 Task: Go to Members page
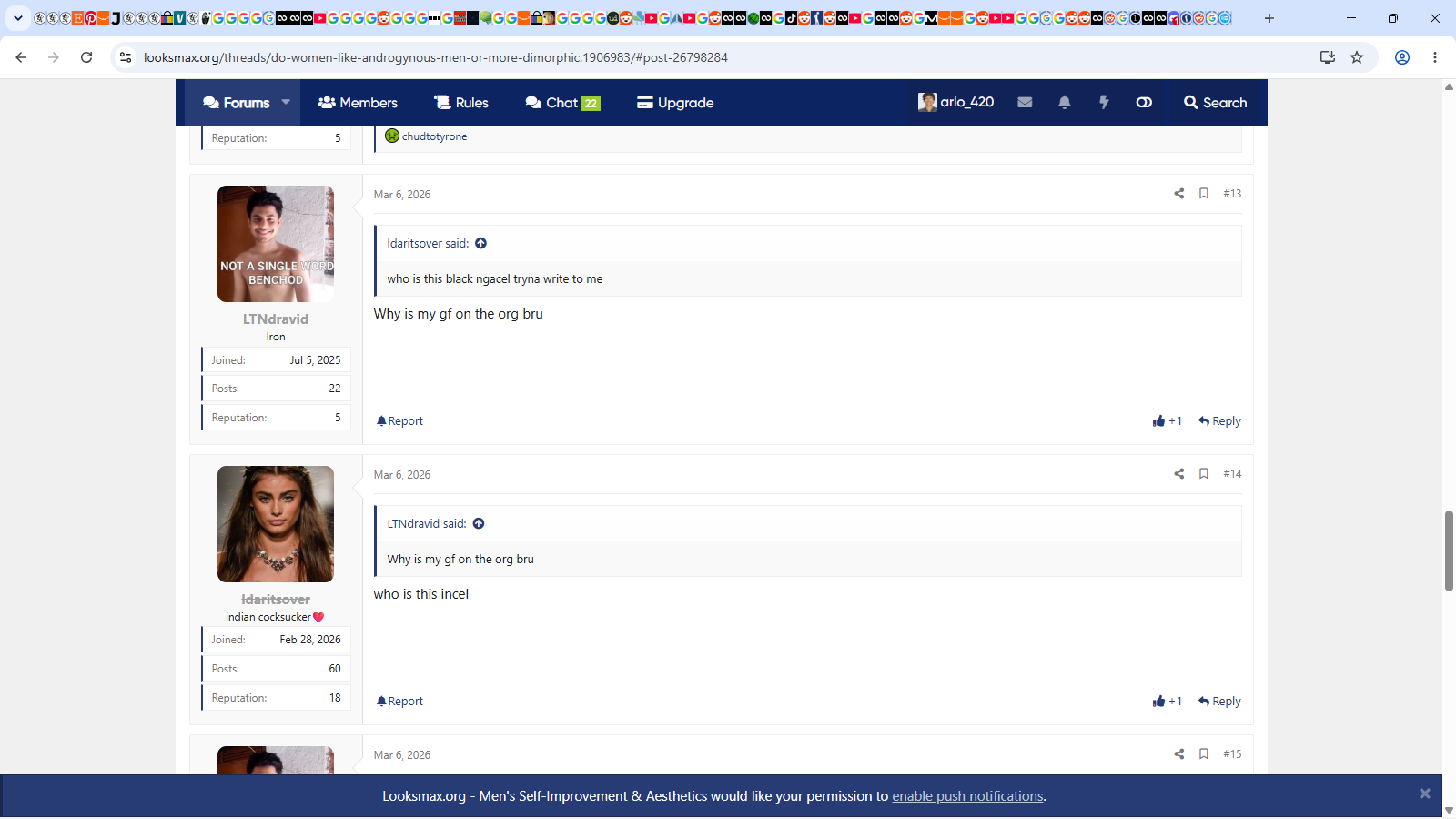click(x=358, y=103)
